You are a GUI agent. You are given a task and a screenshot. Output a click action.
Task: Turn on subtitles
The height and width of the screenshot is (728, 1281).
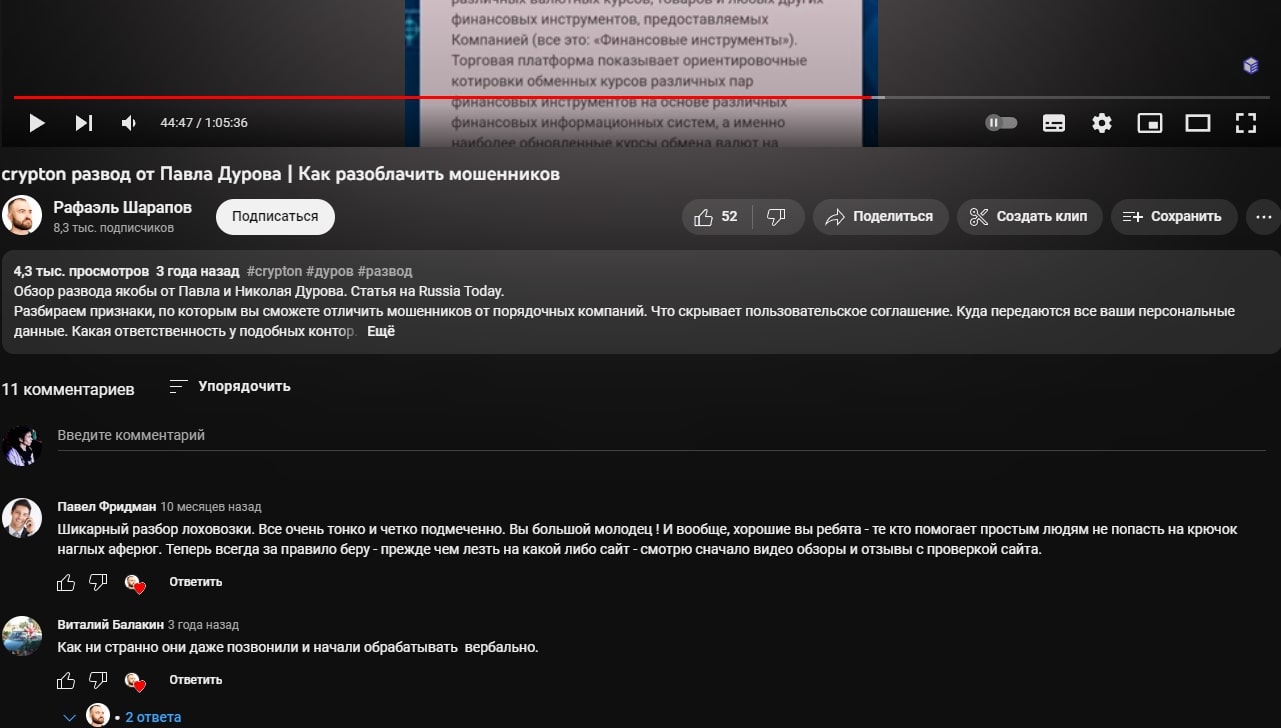(1053, 123)
